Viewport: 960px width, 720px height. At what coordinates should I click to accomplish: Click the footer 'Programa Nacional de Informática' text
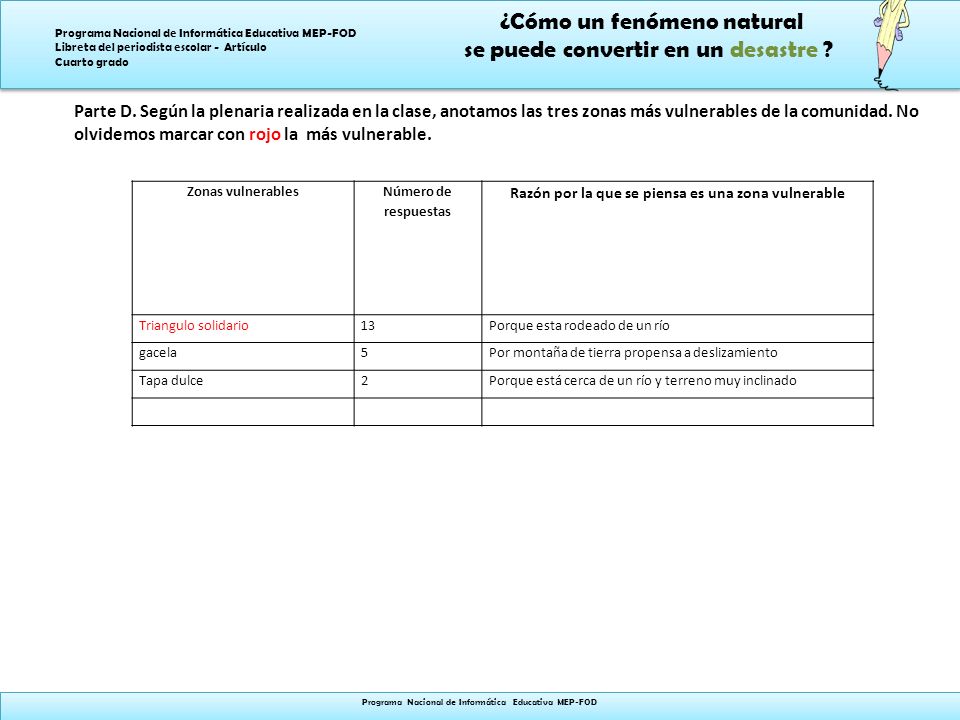tap(479, 702)
